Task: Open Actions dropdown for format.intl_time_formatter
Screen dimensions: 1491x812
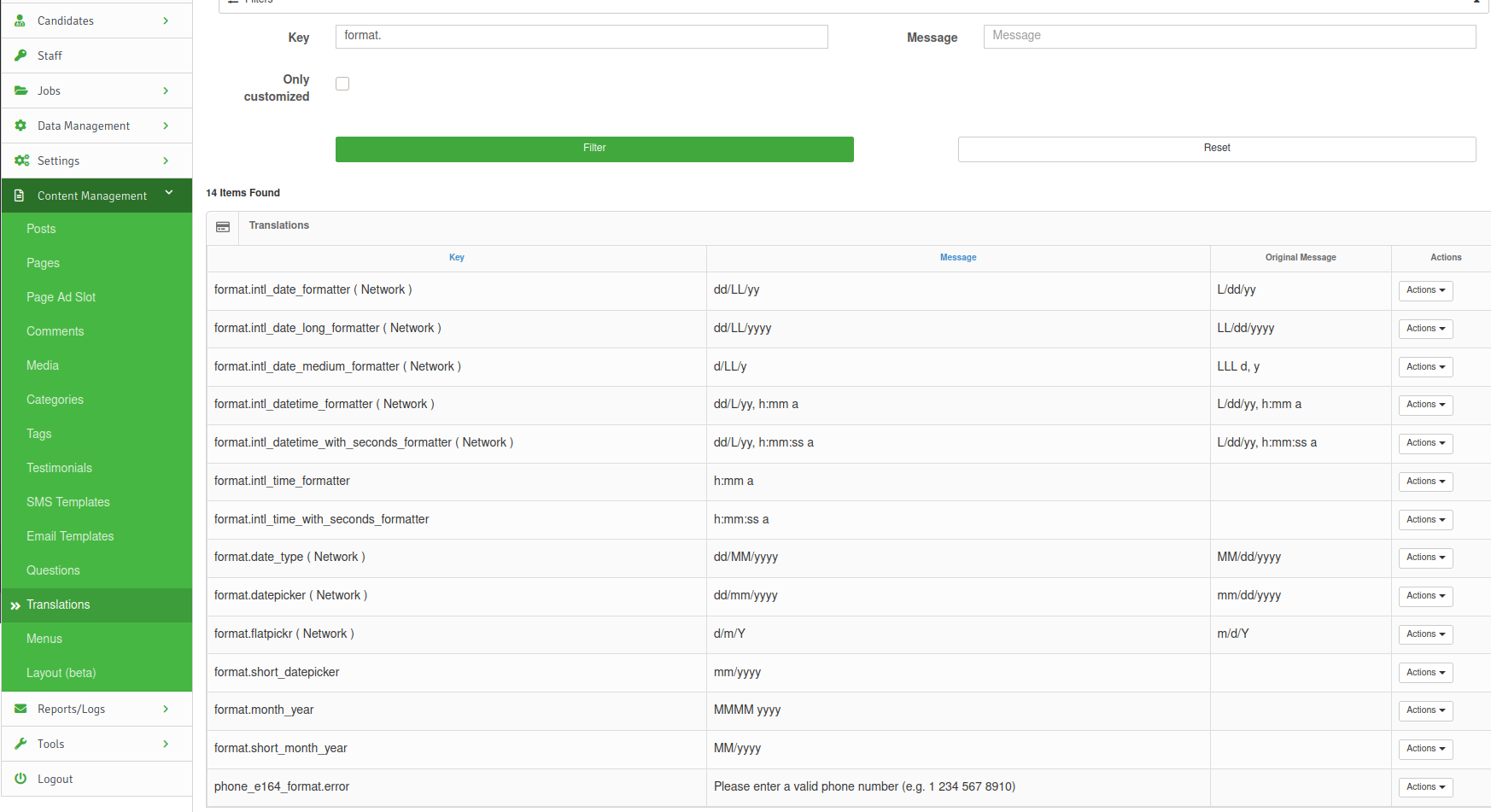Action: 1425,482
